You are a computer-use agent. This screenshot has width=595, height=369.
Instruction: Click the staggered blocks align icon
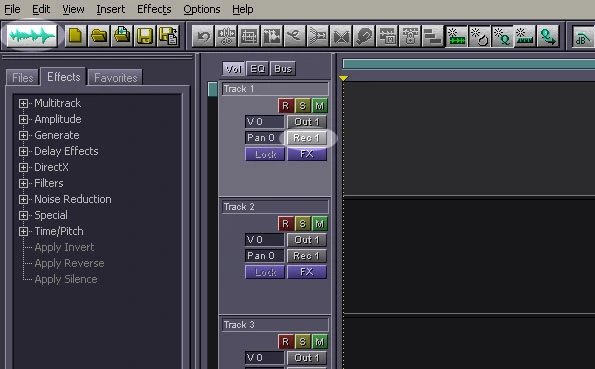click(x=433, y=36)
